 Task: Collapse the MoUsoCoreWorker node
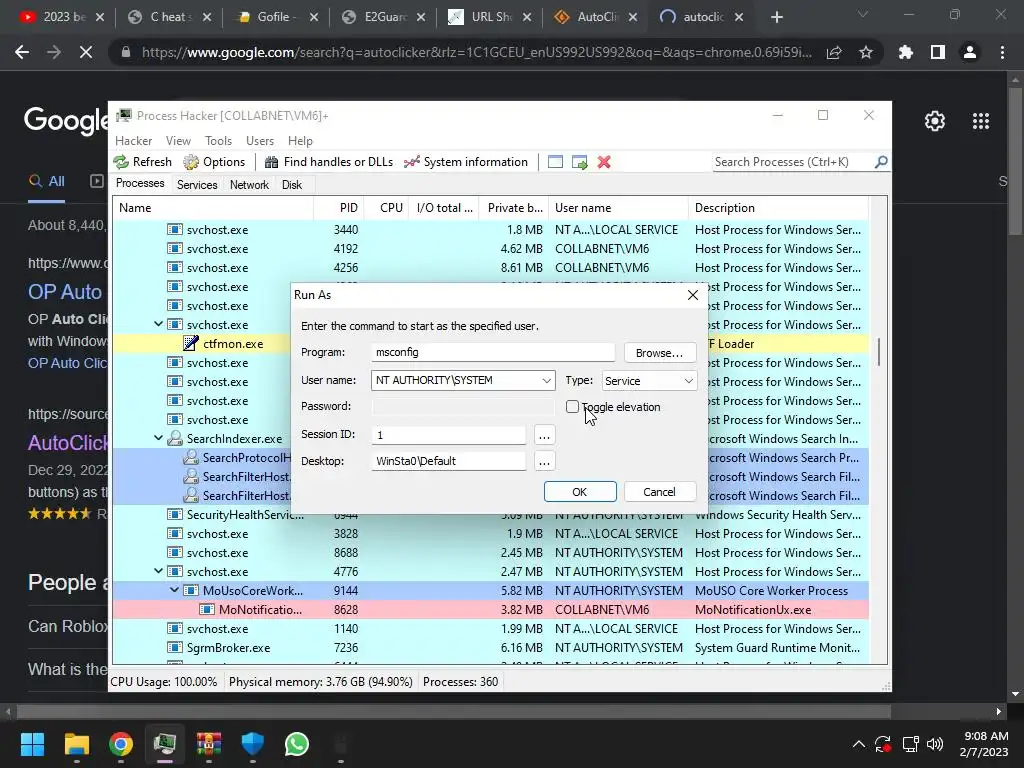tap(174, 590)
